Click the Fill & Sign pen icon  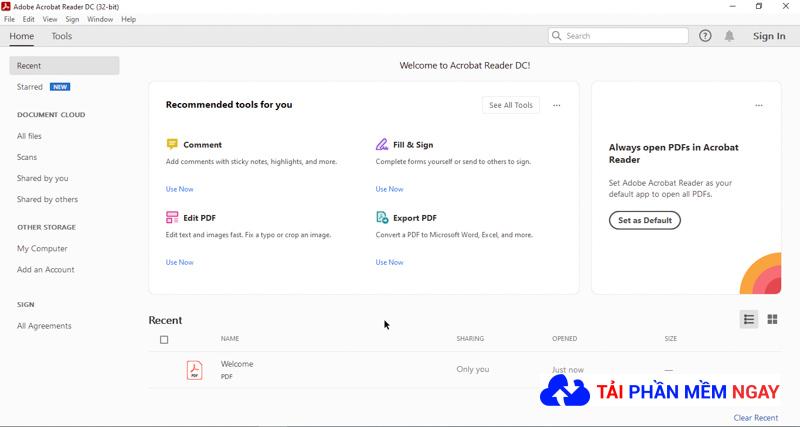point(382,144)
